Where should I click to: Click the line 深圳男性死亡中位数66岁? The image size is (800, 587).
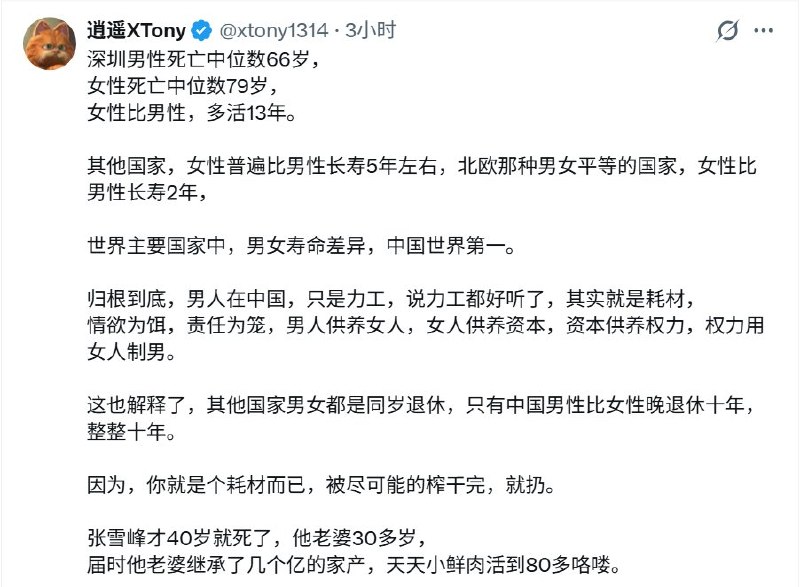coord(200,59)
